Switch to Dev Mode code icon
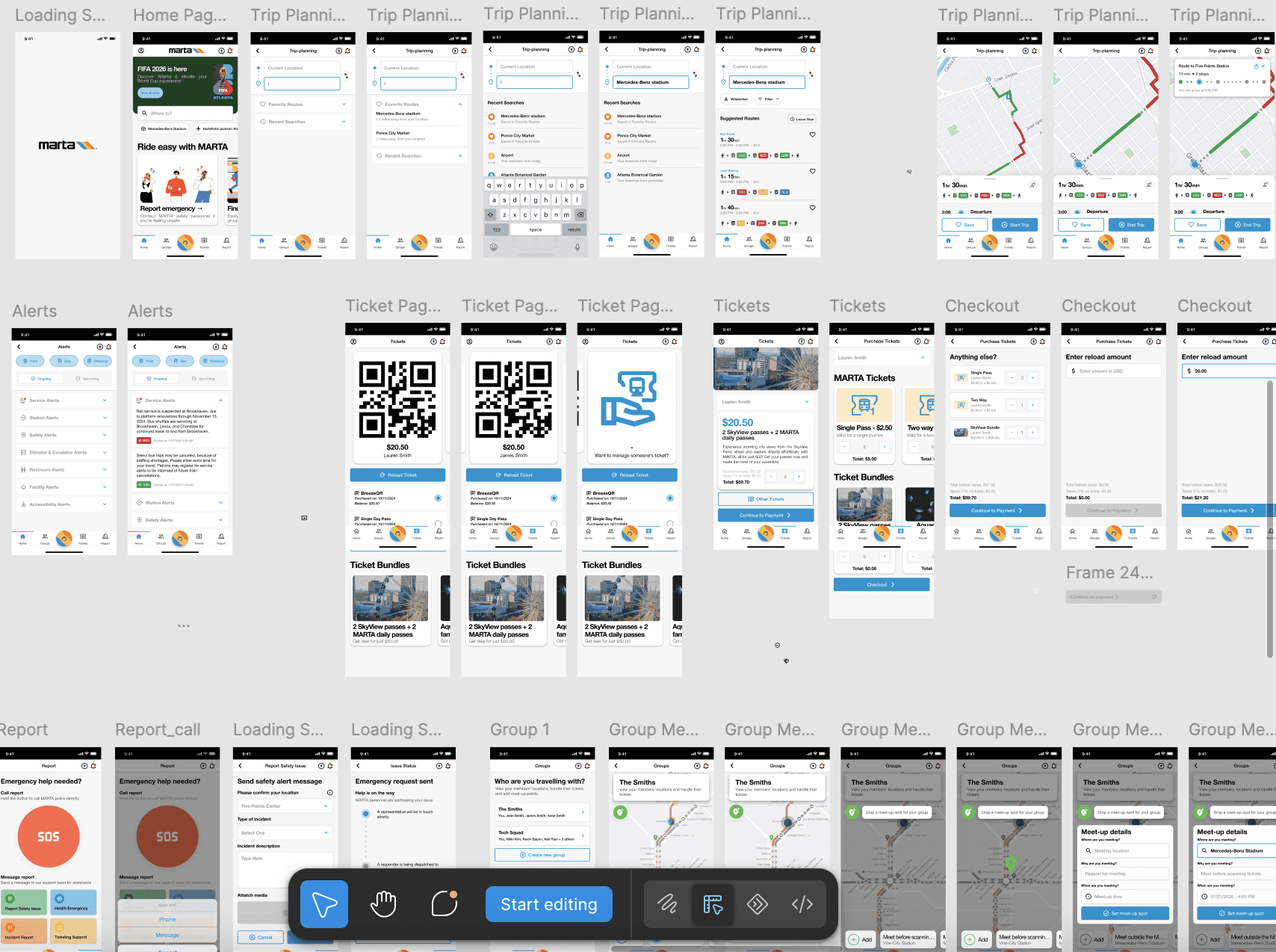Viewport: 1276px width, 952px height. pyautogui.click(x=802, y=904)
